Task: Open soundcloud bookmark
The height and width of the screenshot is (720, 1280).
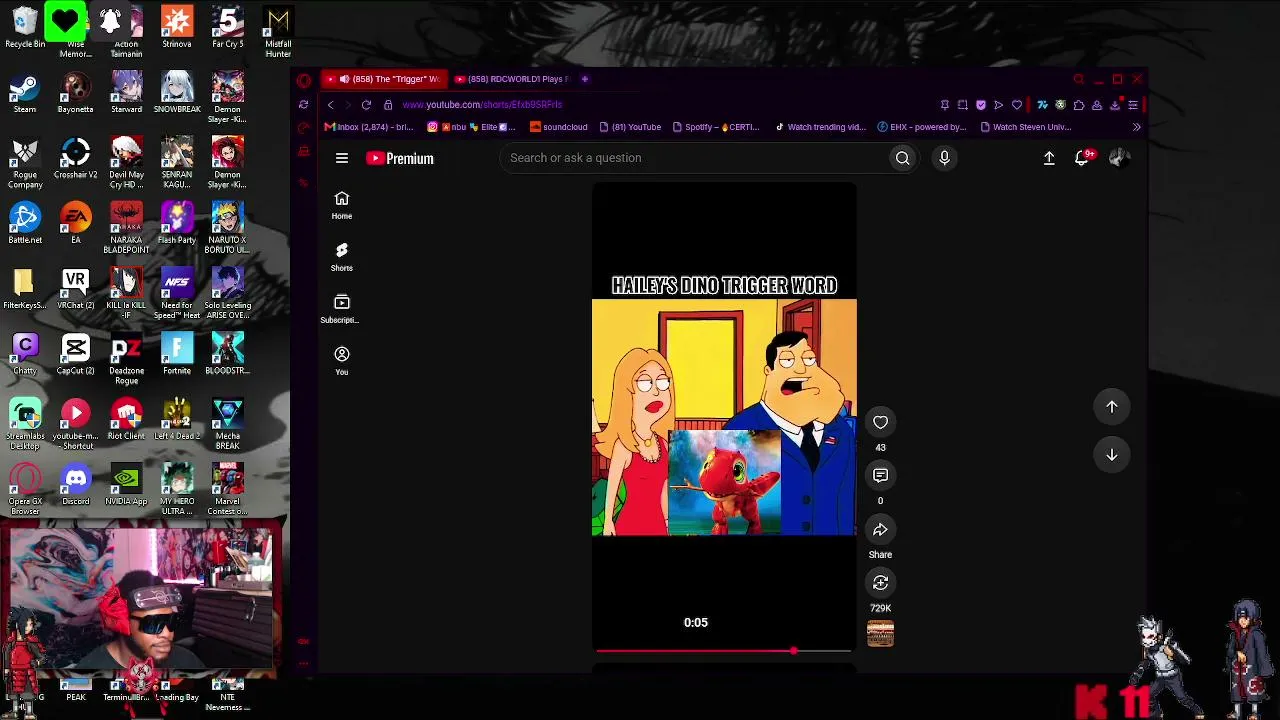Action: (558, 127)
